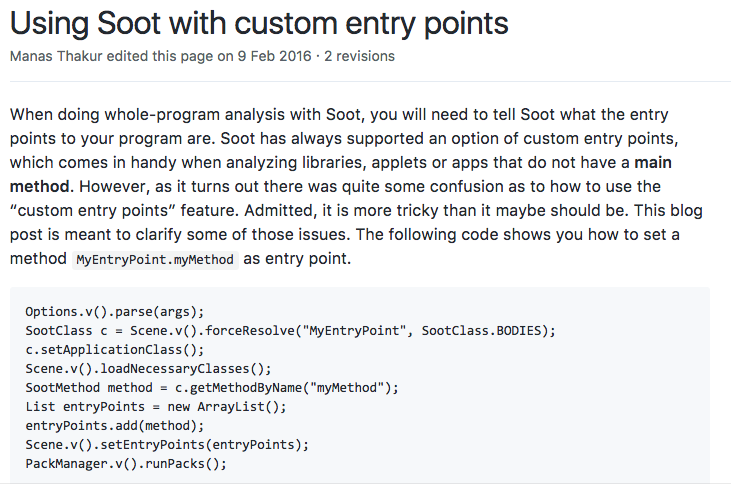Click inline code "MyEntryPoint.myMethod"

click(x=156, y=258)
